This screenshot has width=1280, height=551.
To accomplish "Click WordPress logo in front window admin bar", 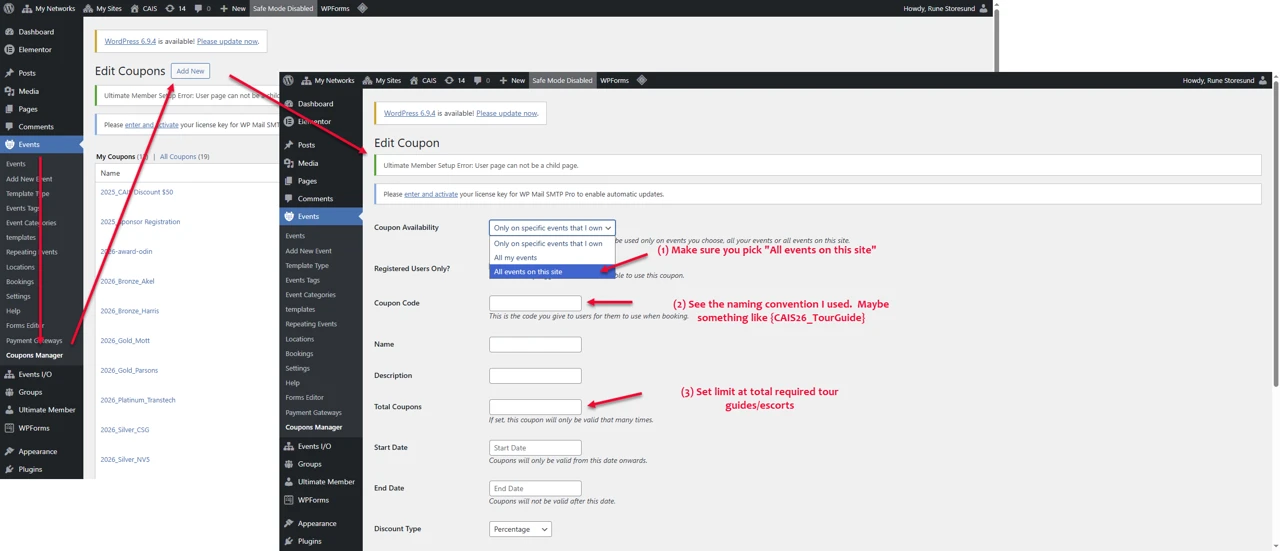I will pos(288,80).
